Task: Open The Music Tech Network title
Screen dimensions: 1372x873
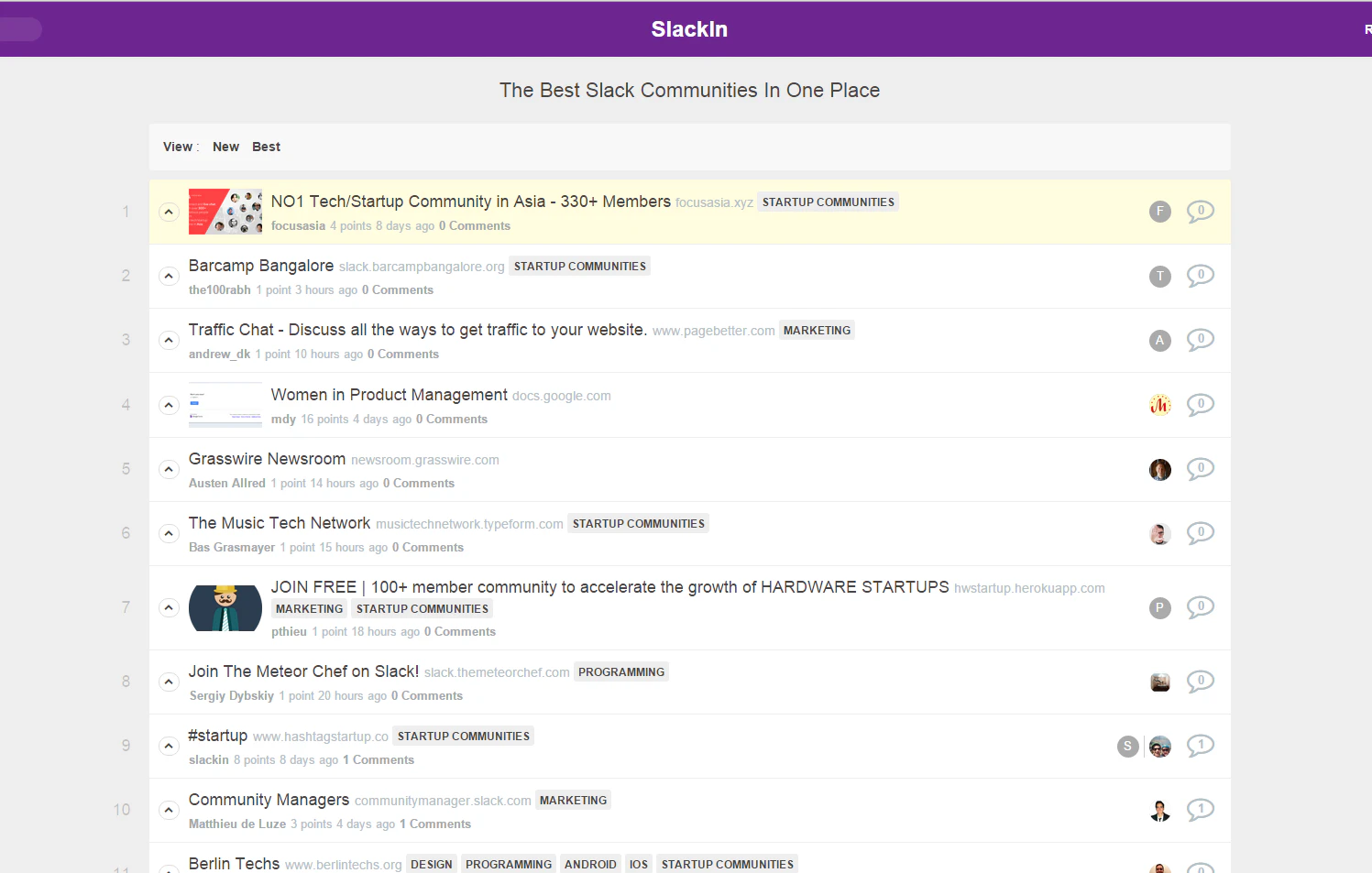Action: coord(280,523)
